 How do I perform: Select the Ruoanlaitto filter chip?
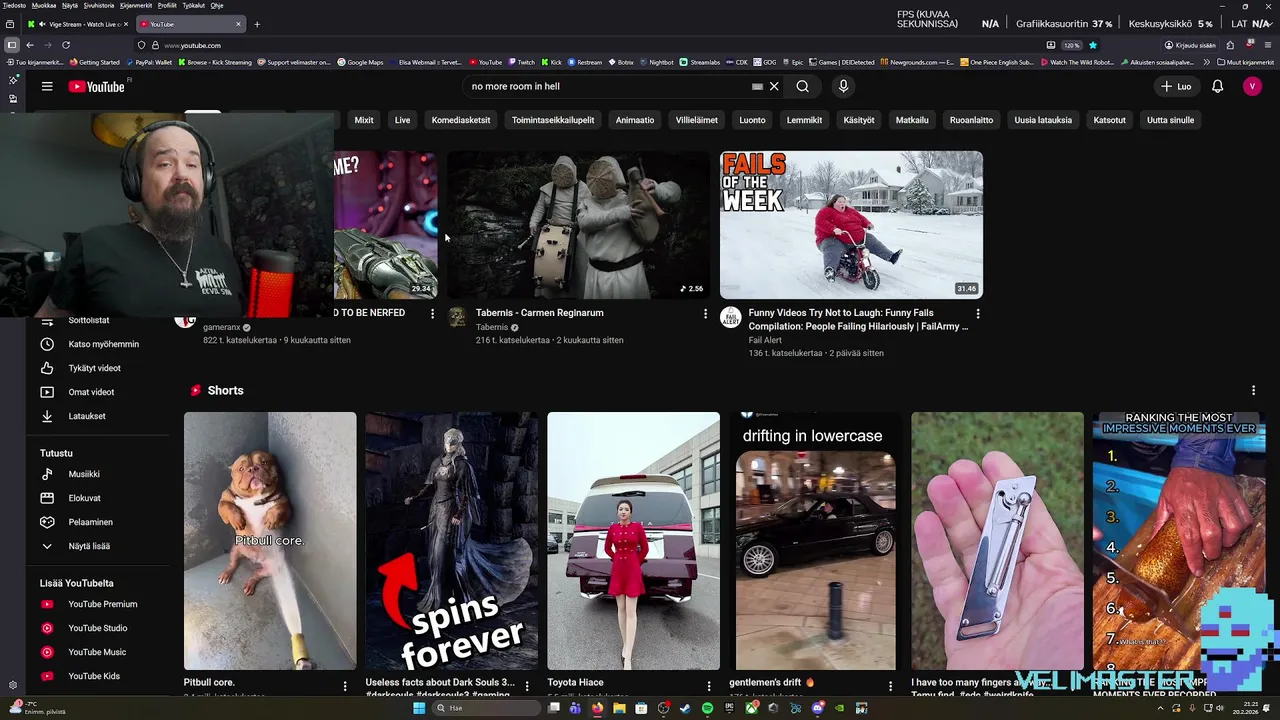pyautogui.click(x=971, y=120)
